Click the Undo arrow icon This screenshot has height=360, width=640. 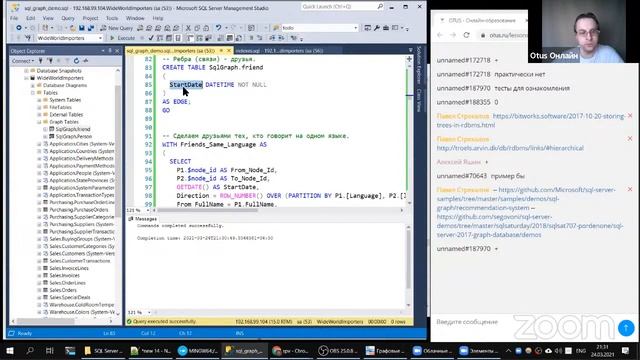tap(218, 28)
